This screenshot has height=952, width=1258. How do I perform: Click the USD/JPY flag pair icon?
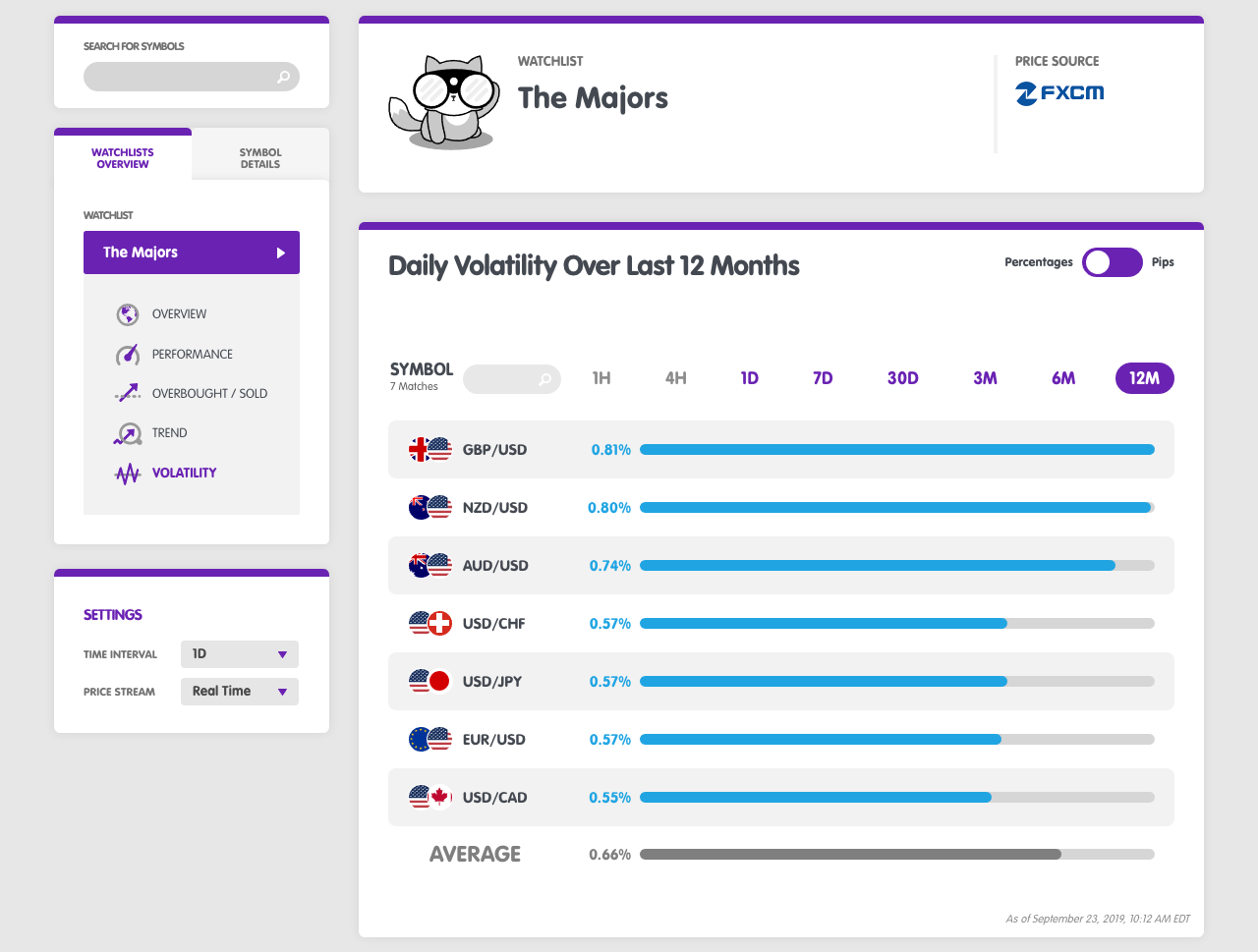pos(429,681)
